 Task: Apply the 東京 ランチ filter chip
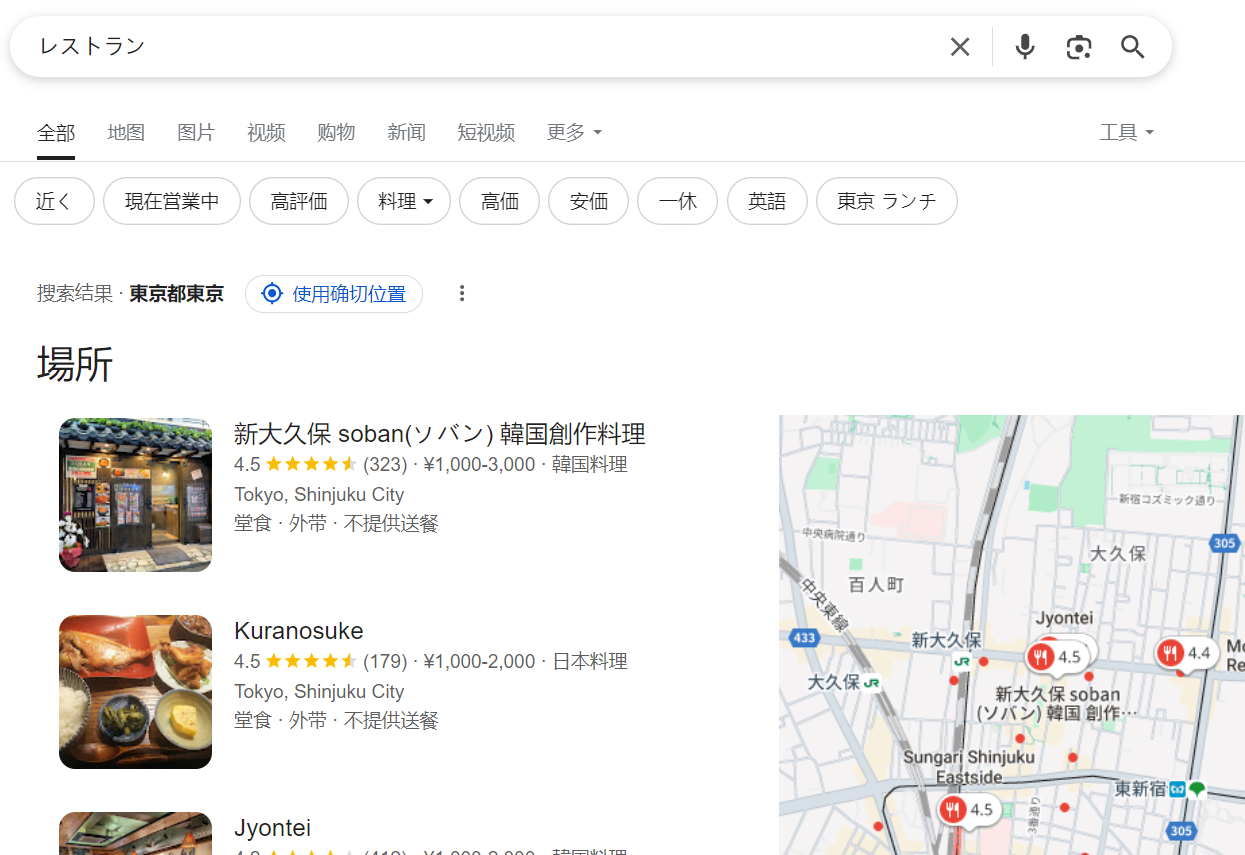tap(887, 201)
